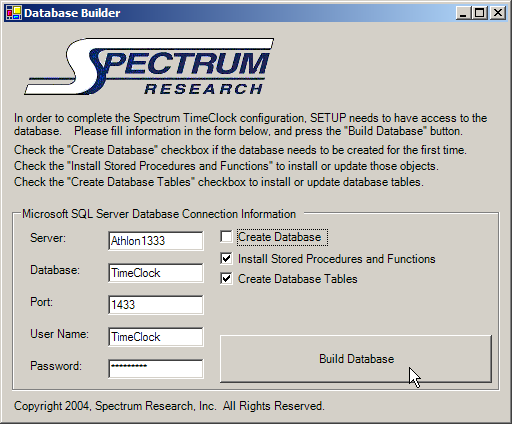This screenshot has width=512, height=424.
Task: Click the Create Database checkbox label
Action: (x=279, y=237)
